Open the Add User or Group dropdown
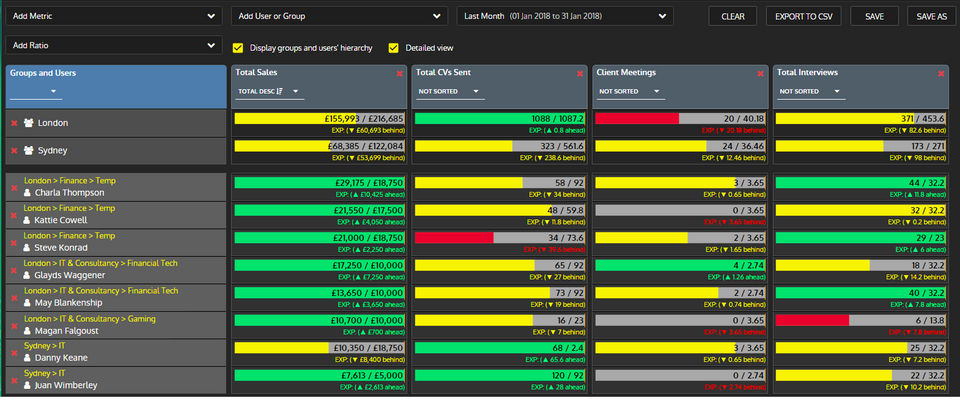This screenshot has height=401, width=960. click(x=339, y=17)
